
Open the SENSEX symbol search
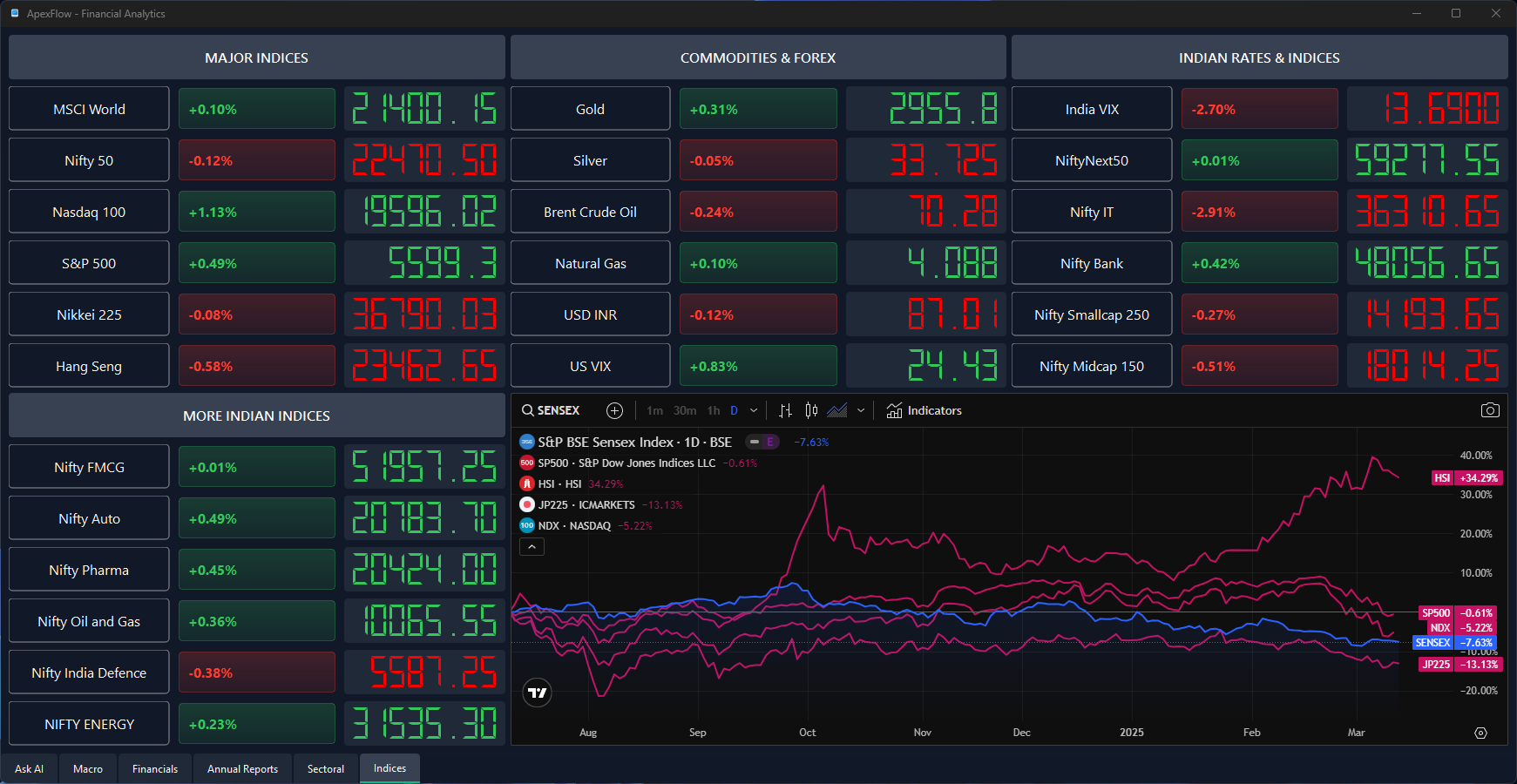tap(551, 410)
